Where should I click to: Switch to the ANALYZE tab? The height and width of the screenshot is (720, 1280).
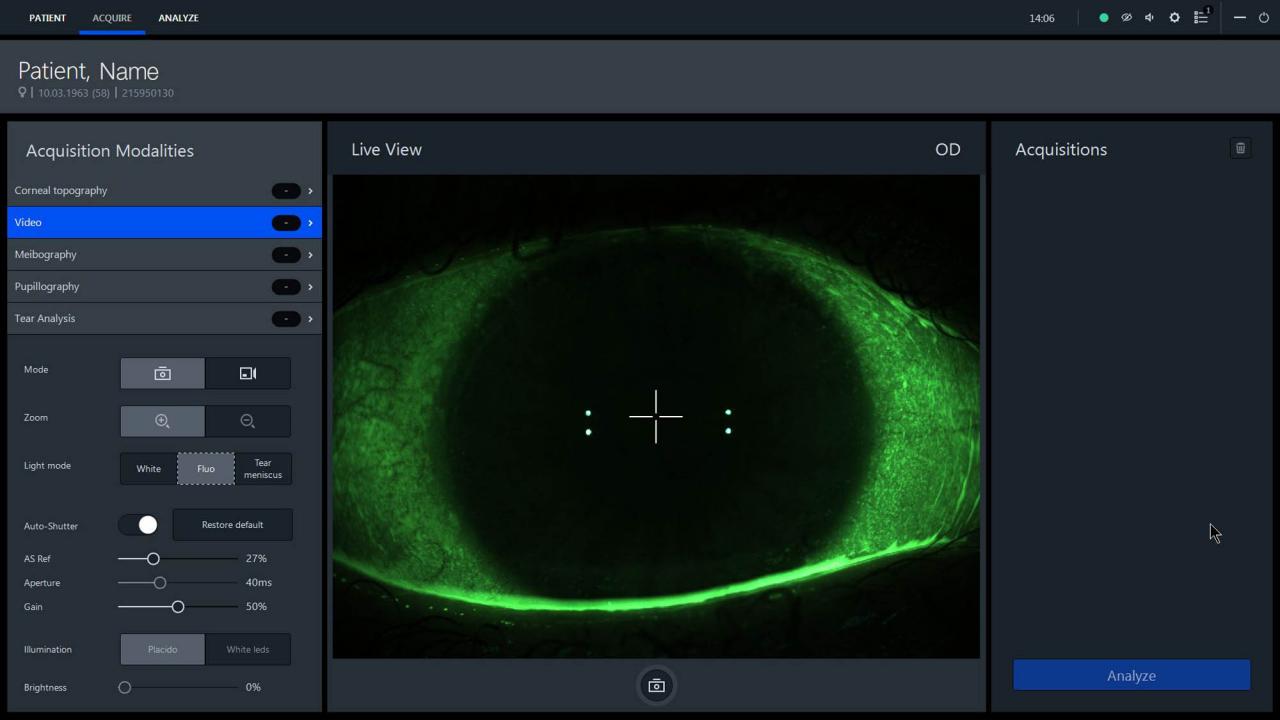178,18
